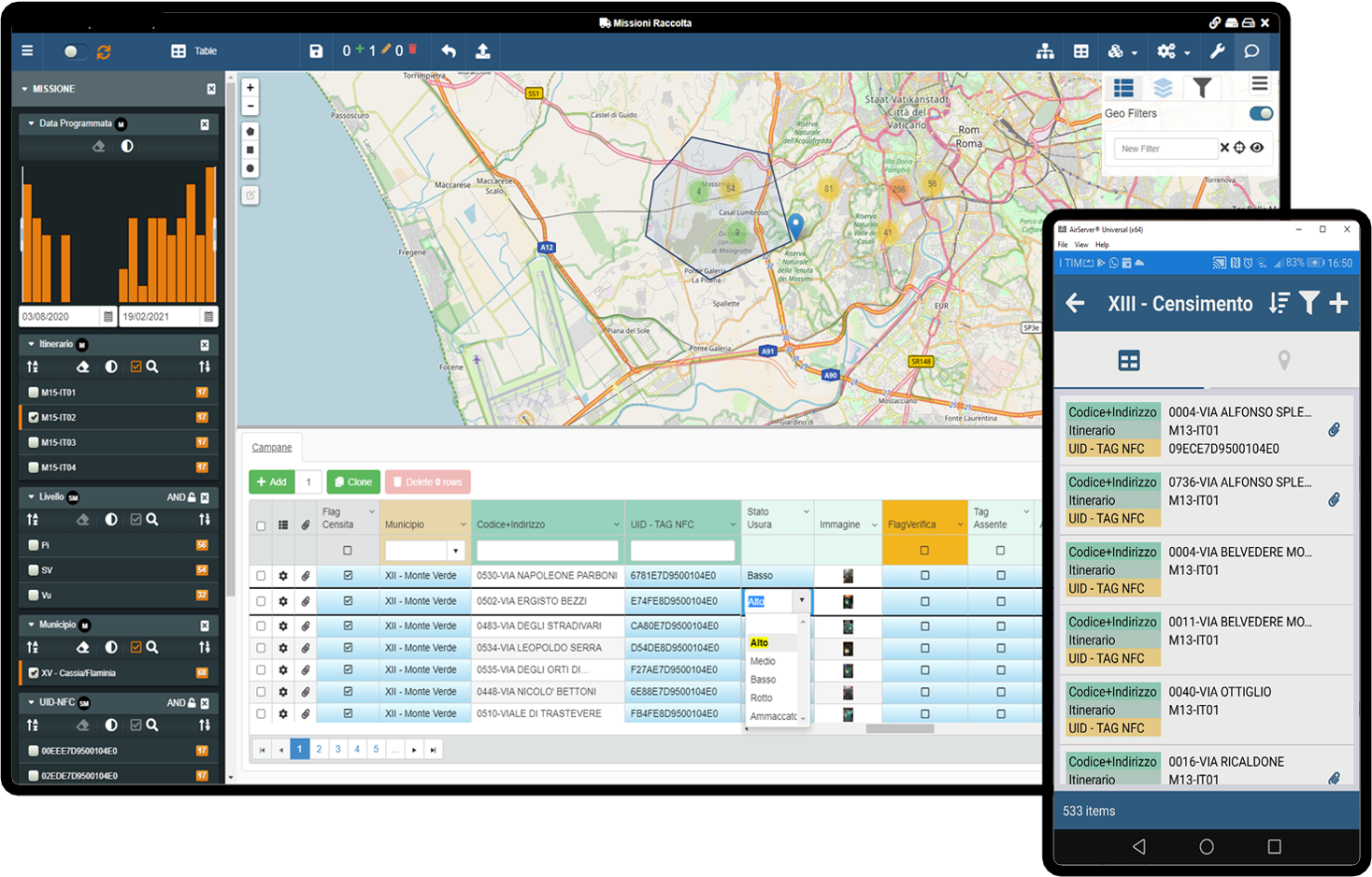Click the wrench settings icon
Viewport: 1372px width, 877px height.
tap(1217, 51)
